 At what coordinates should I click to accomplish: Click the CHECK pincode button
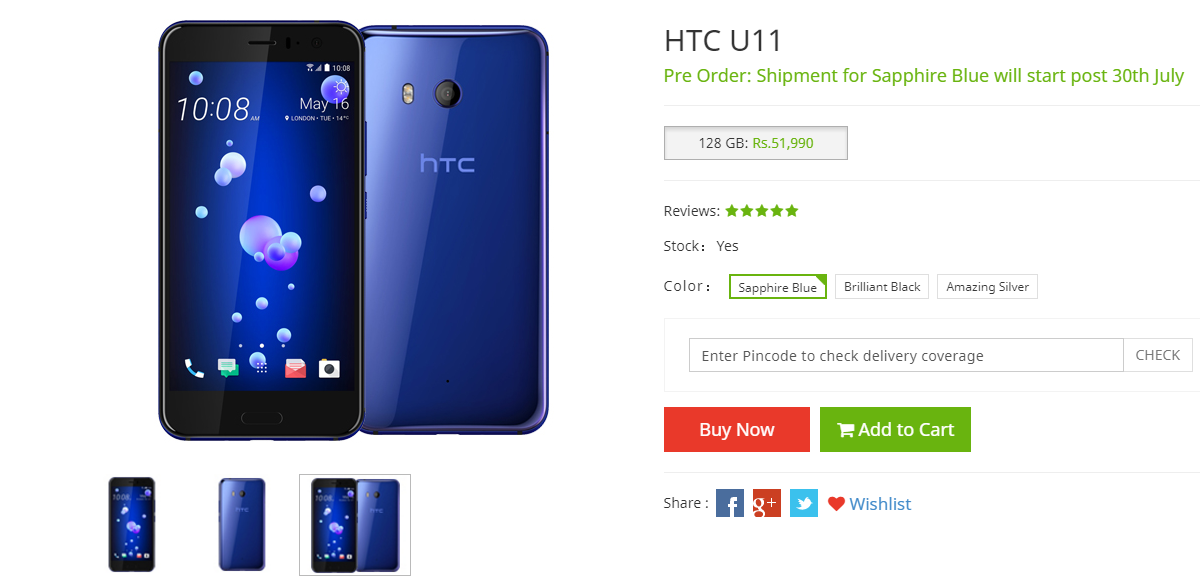[1158, 355]
